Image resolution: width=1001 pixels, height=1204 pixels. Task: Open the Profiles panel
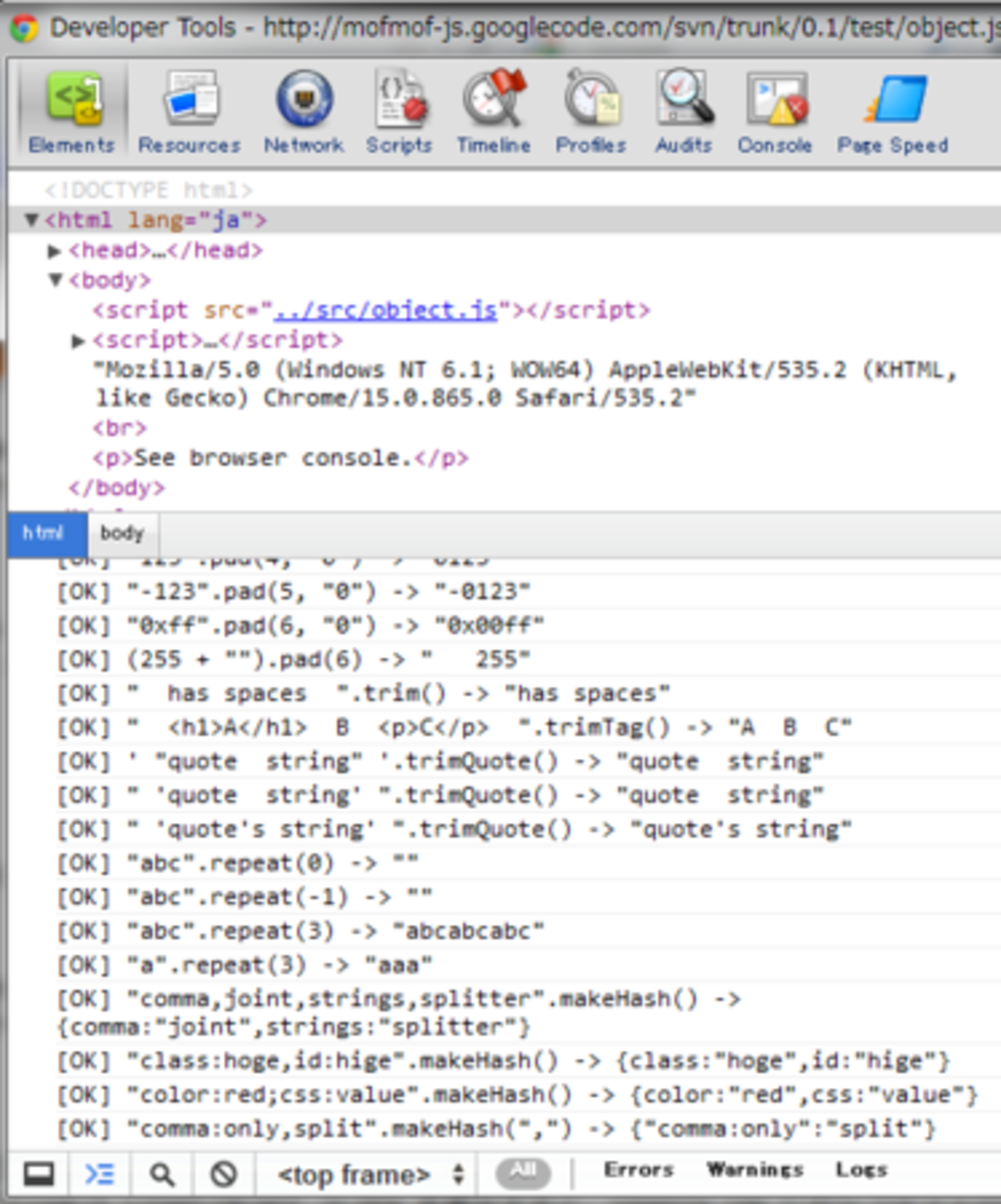591,112
